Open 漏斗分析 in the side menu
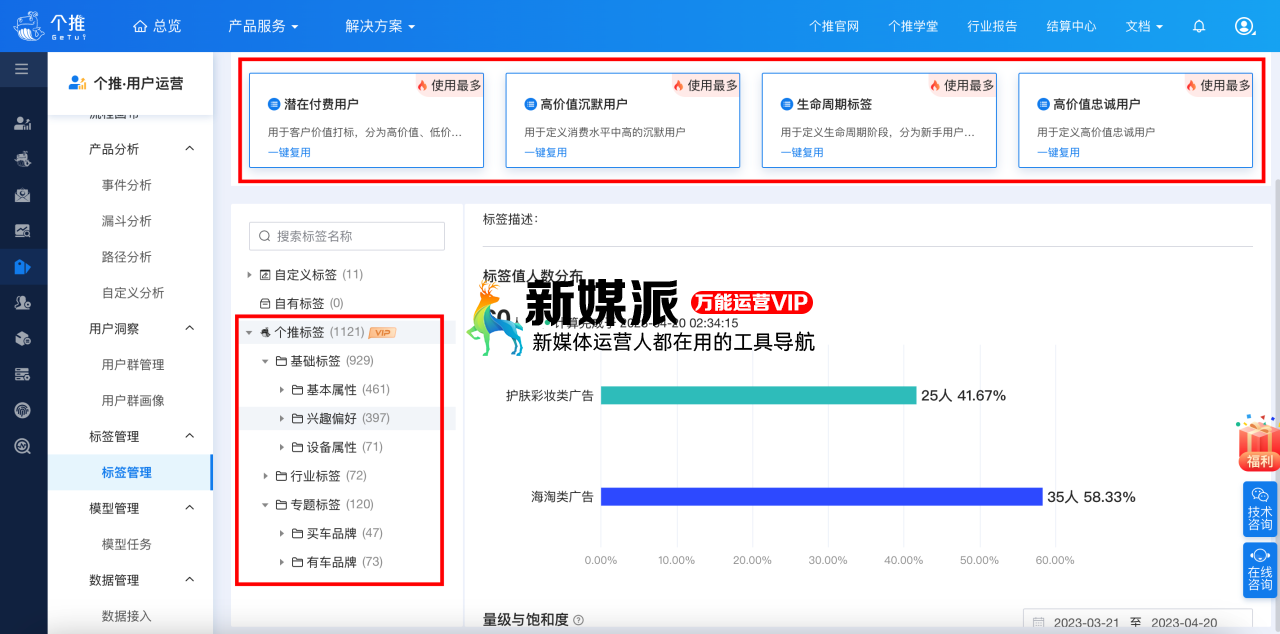 coord(127,221)
